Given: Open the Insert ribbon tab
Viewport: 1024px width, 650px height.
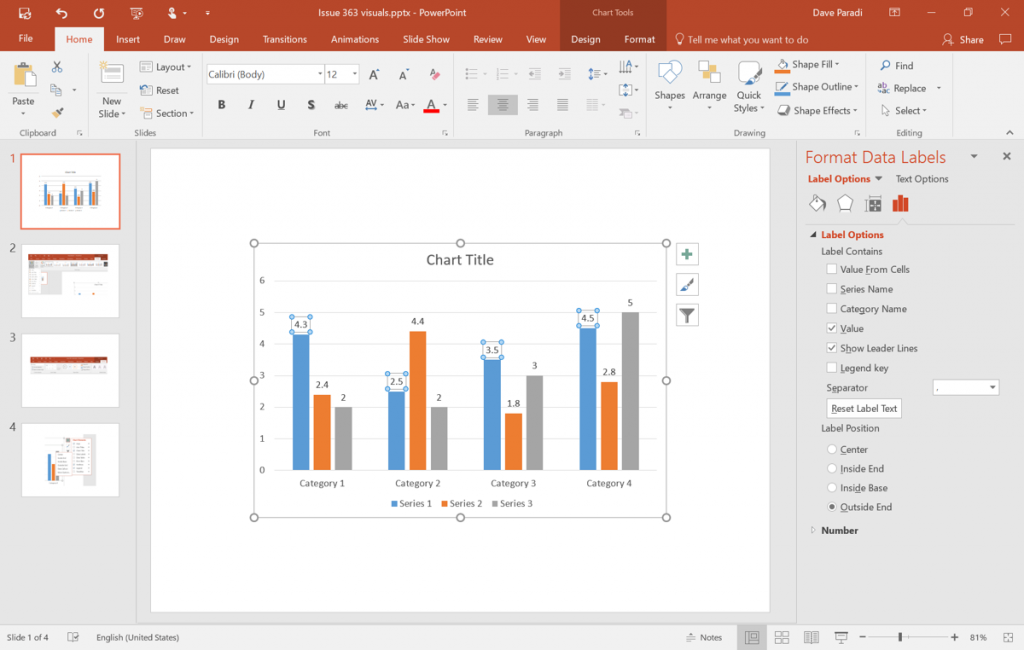Looking at the screenshot, I should [128, 40].
